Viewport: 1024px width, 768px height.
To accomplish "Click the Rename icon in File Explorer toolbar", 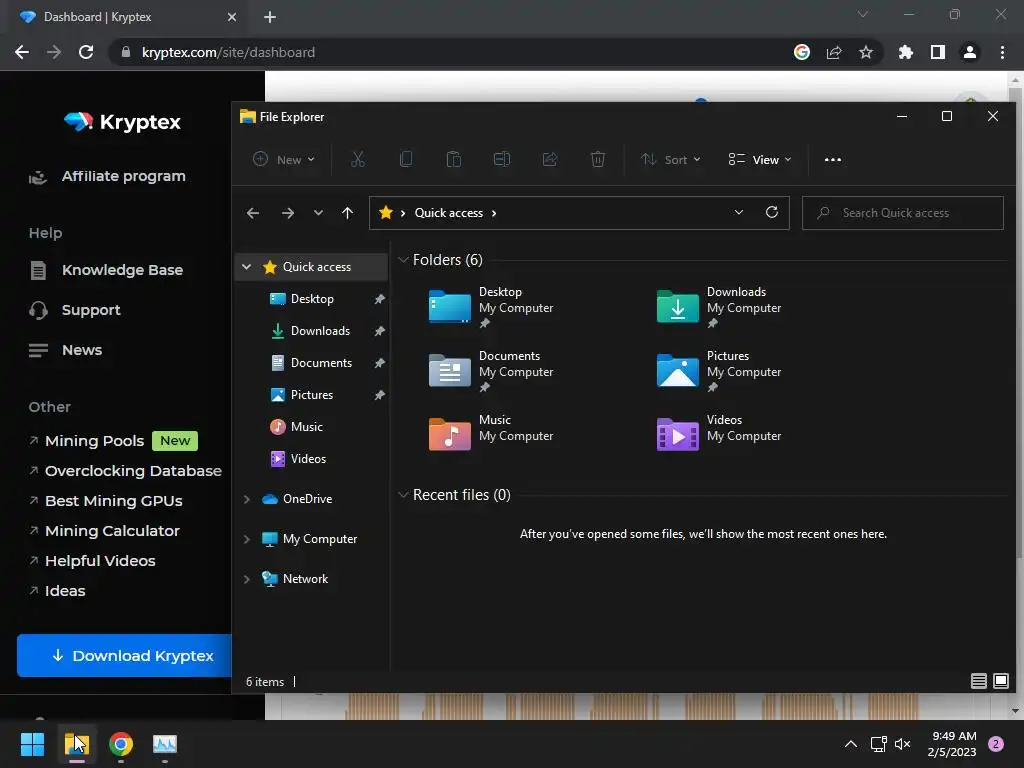I will point(502,159).
